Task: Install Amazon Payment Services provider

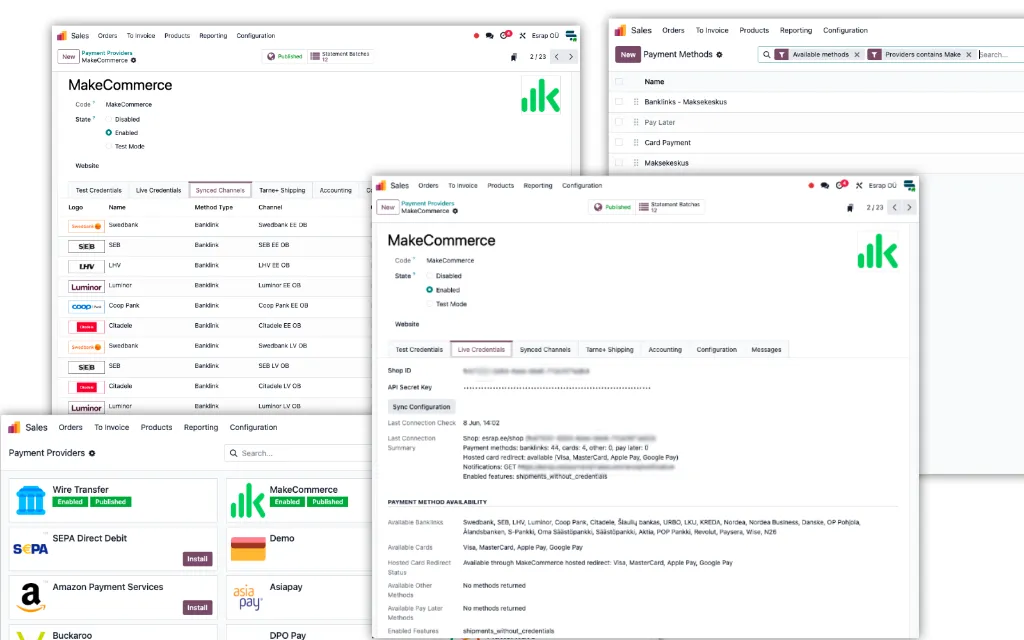Action: (x=197, y=607)
